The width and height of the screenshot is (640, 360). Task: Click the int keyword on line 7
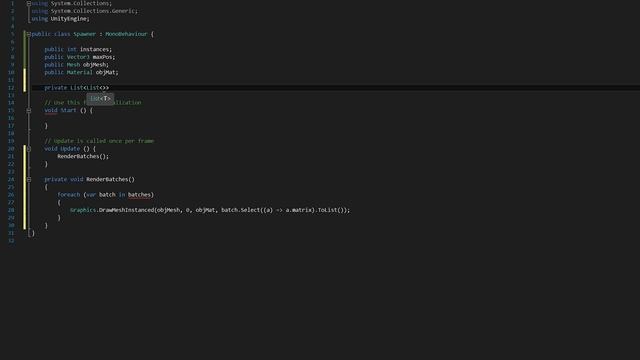click(x=72, y=49)
